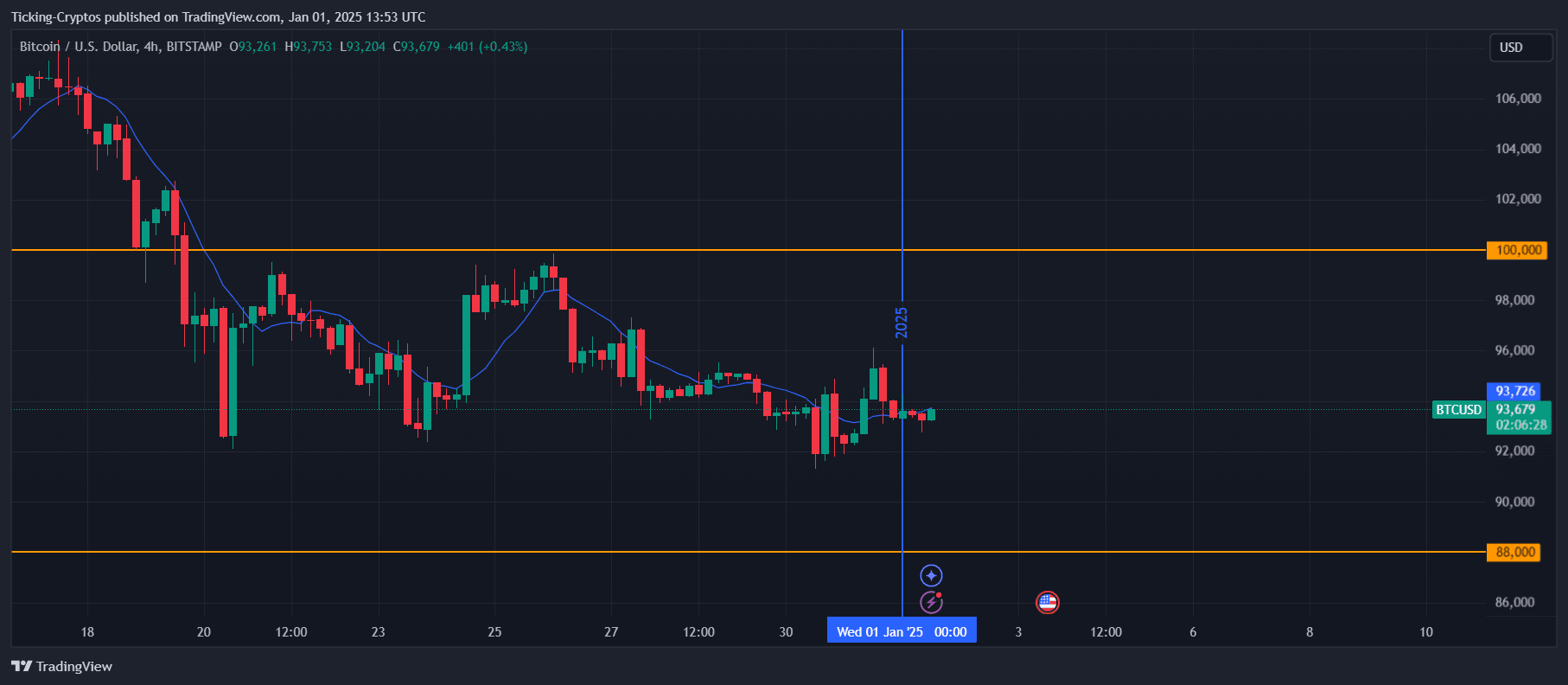Image resolution: width=1568 pixels, height=685 pixels.
Task: Click the H93,753 high price value
Action: (x=309, y=47)
